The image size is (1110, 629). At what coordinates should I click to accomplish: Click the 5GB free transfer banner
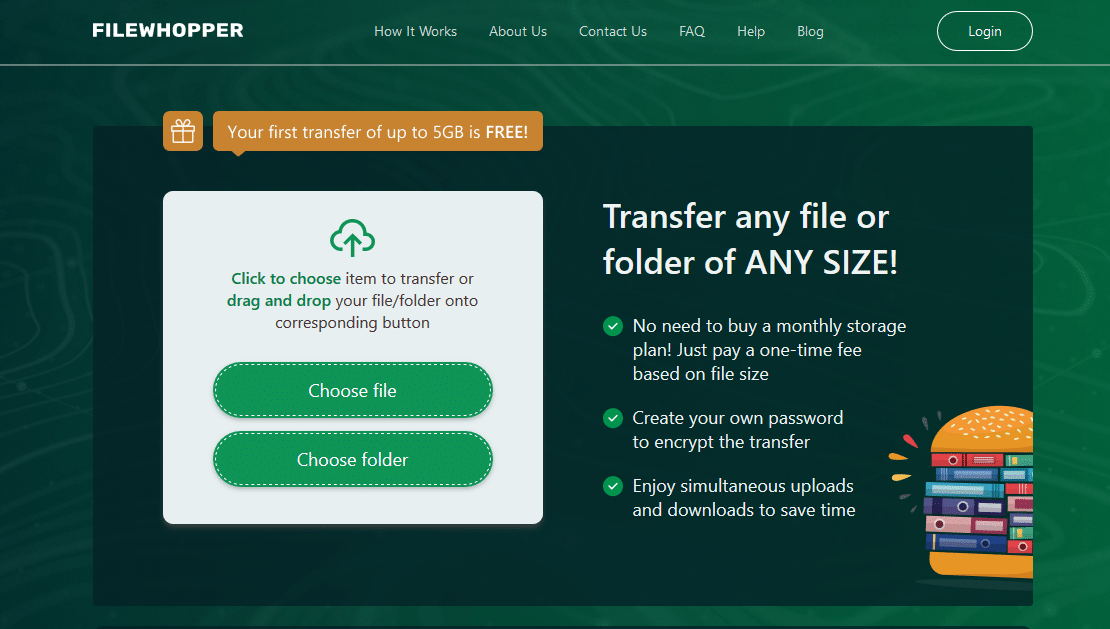click(x=378, y=131)
